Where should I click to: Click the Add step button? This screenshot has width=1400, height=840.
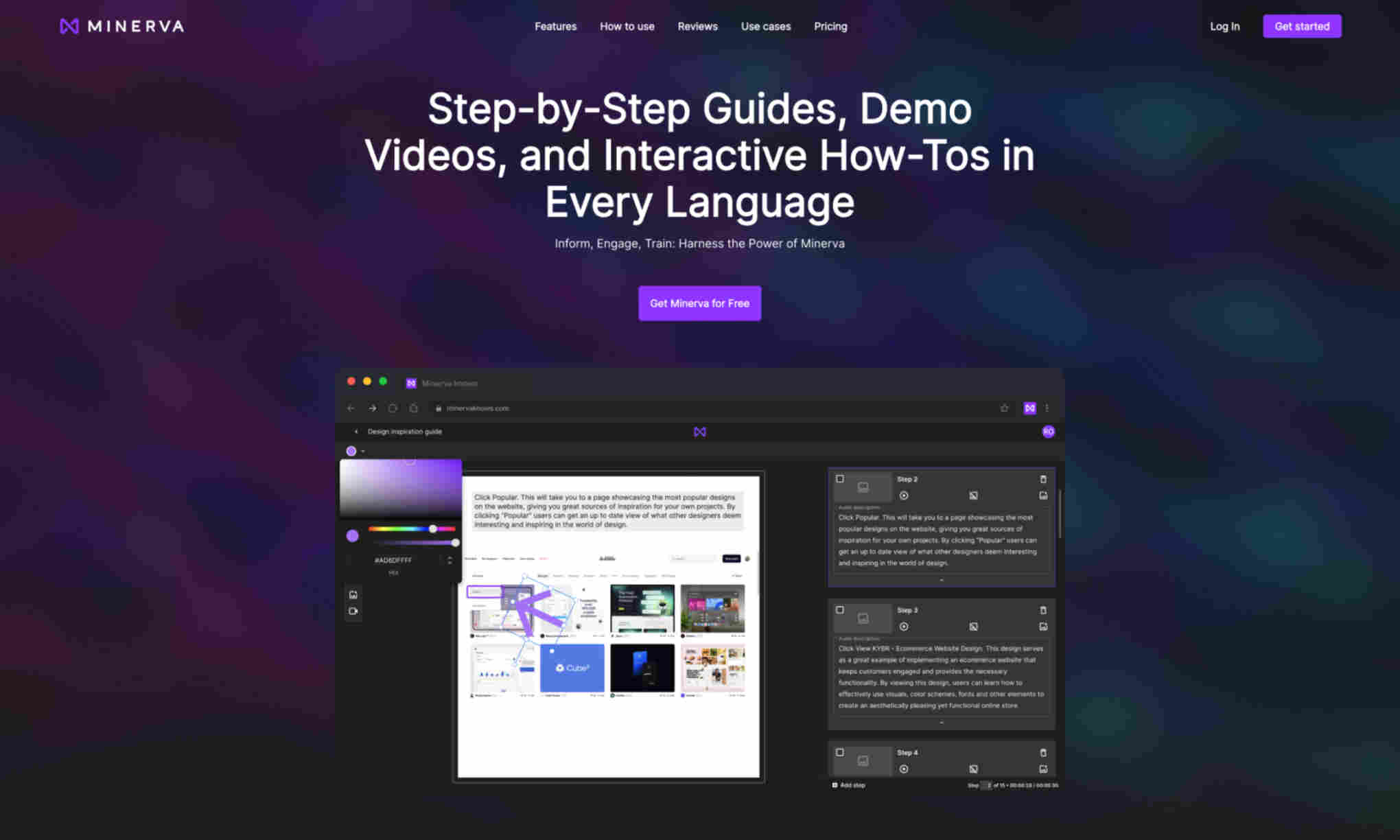(849, 785)
